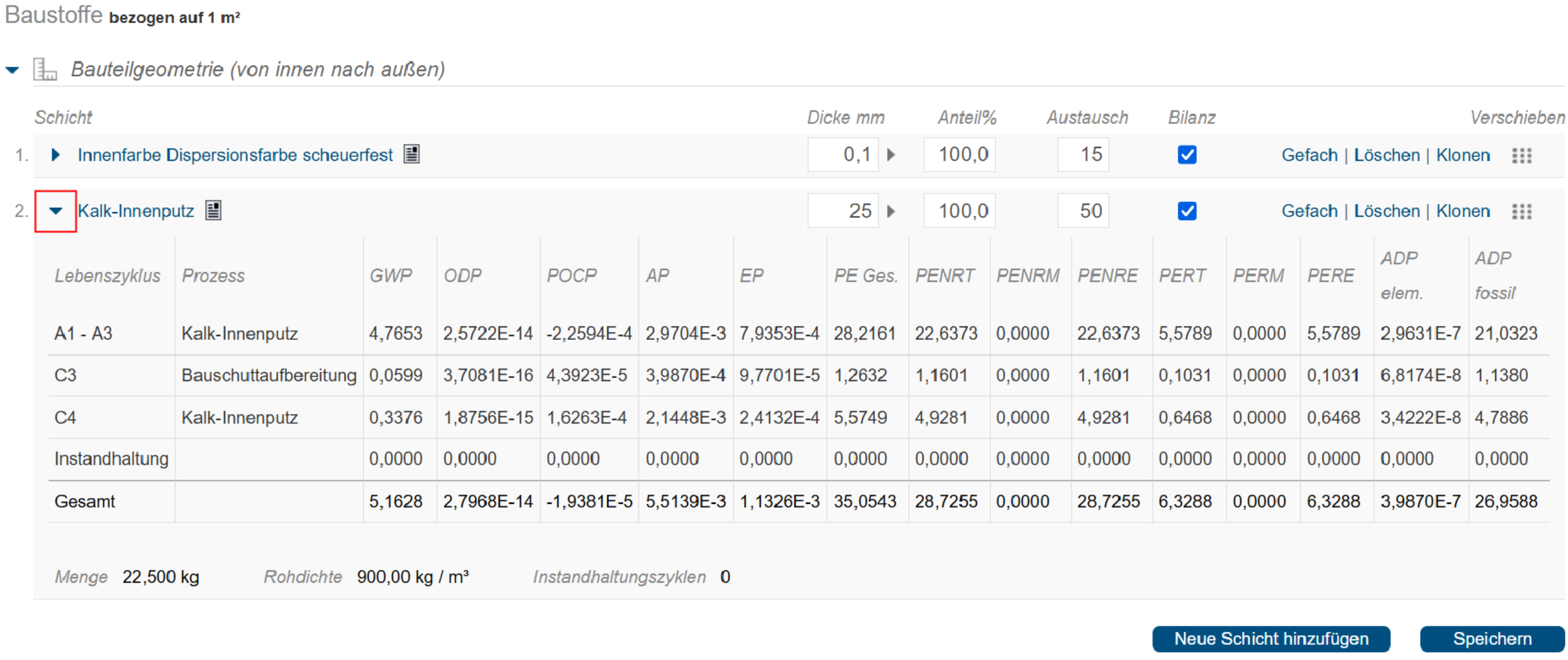Select the GWP column header

(390, 276)
